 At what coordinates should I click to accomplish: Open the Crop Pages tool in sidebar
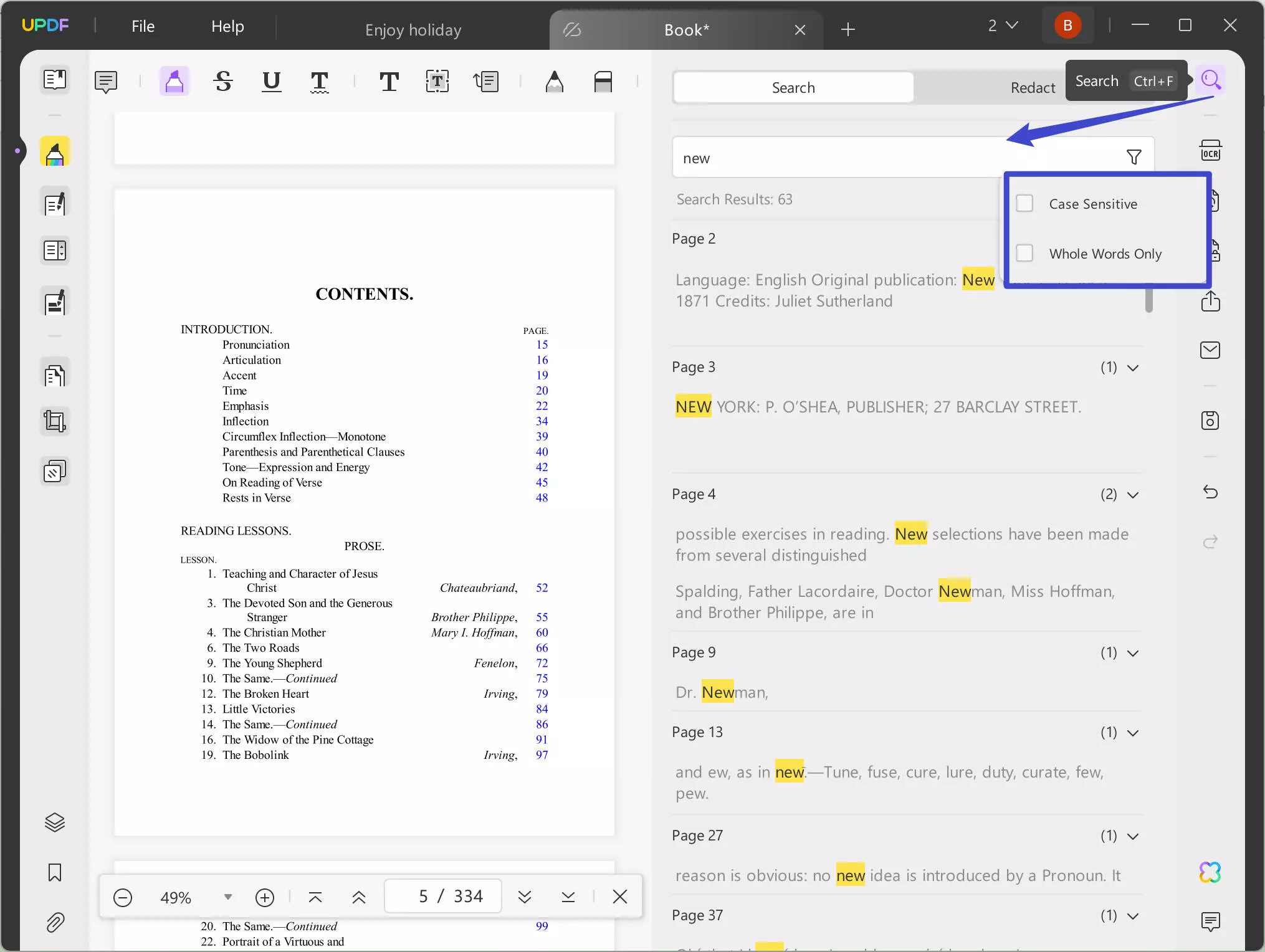[x=55, y=422]
